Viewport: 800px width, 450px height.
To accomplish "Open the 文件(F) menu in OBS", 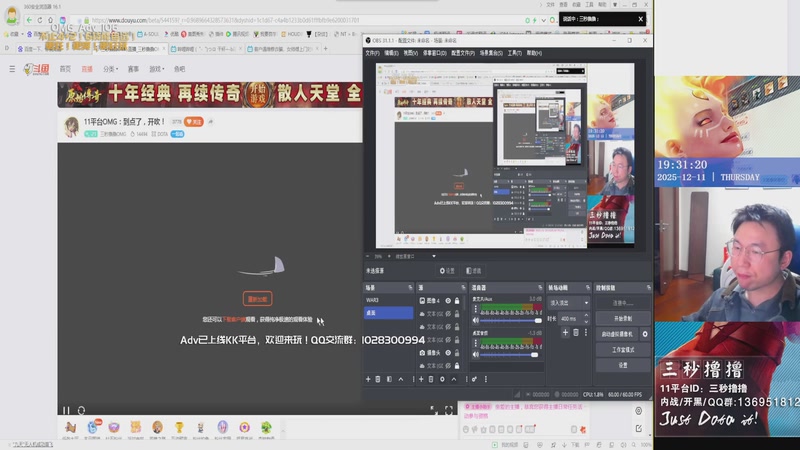I will [x=372, y=53].
